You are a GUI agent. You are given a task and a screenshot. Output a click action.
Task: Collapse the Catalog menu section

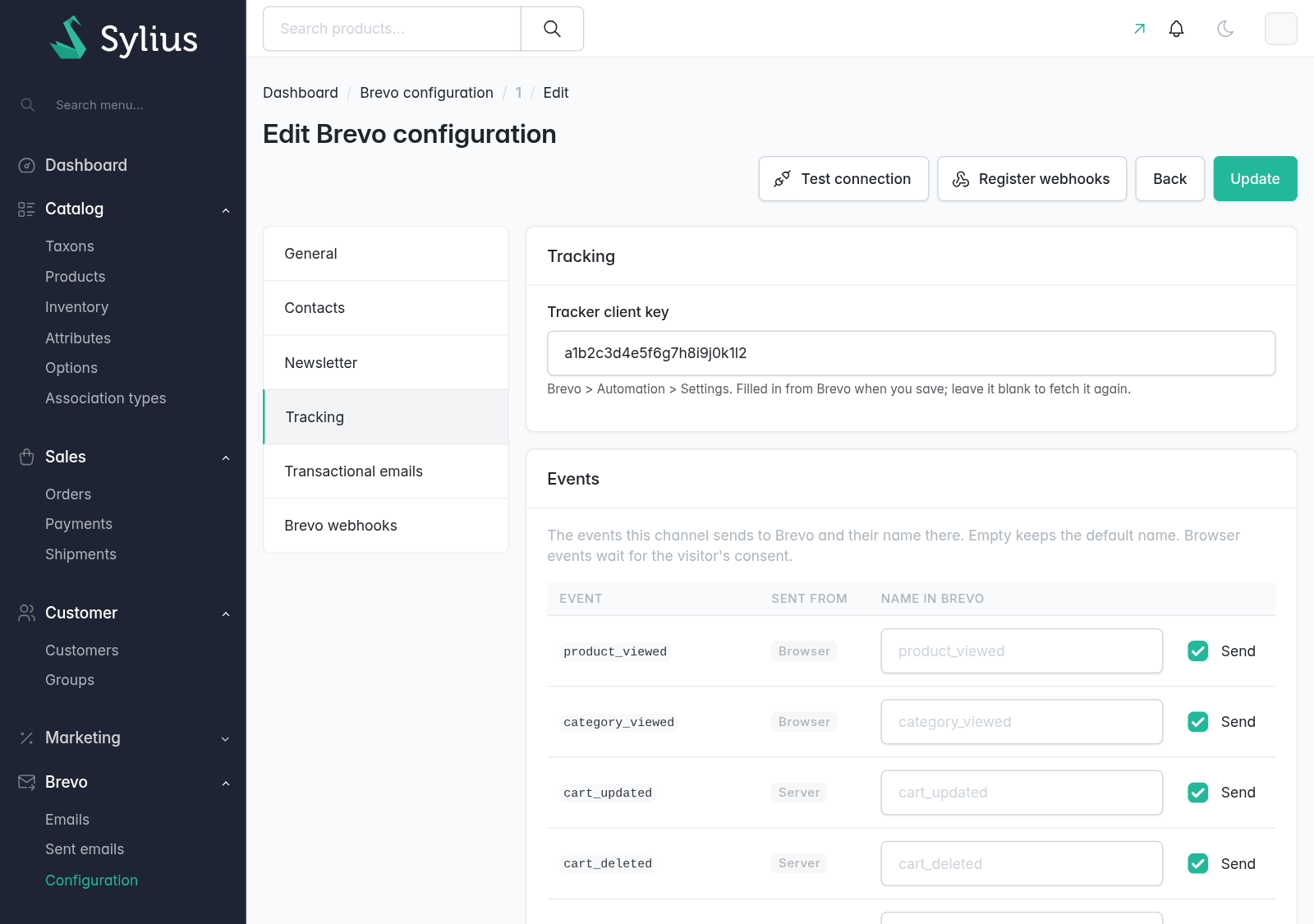tap(226, 210)
